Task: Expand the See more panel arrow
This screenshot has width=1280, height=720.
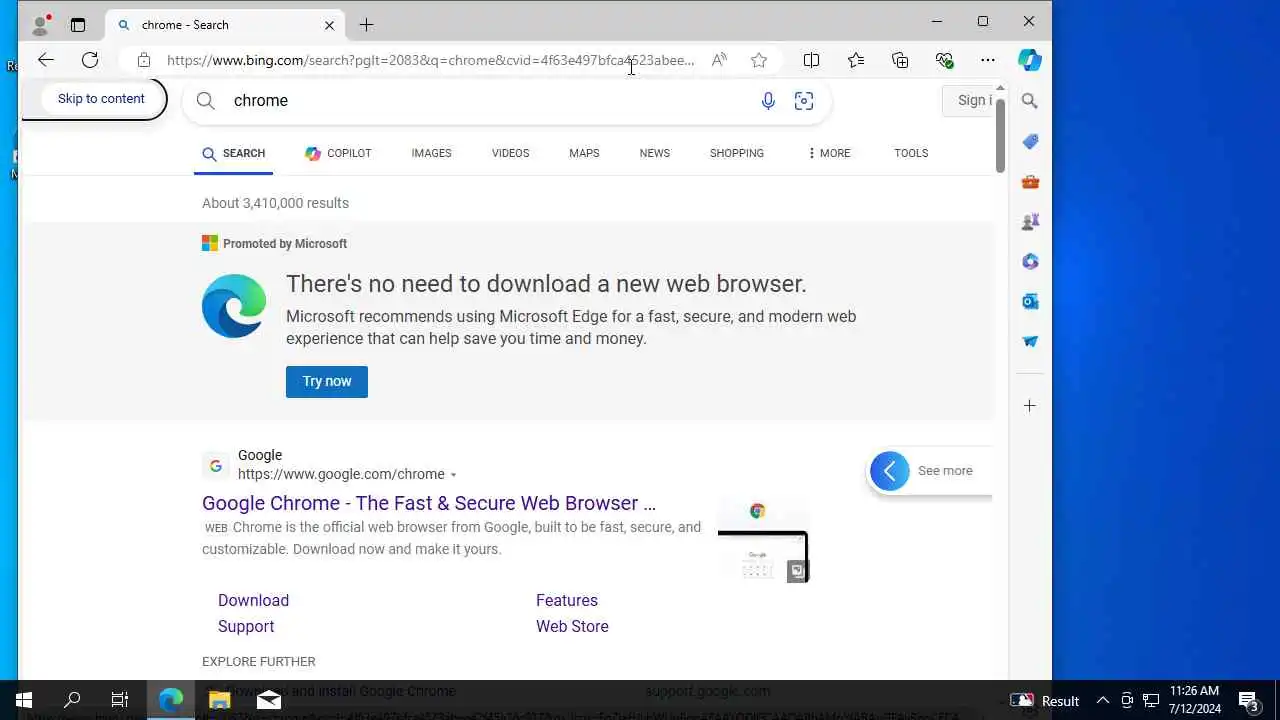Action: tap(890, 471)
